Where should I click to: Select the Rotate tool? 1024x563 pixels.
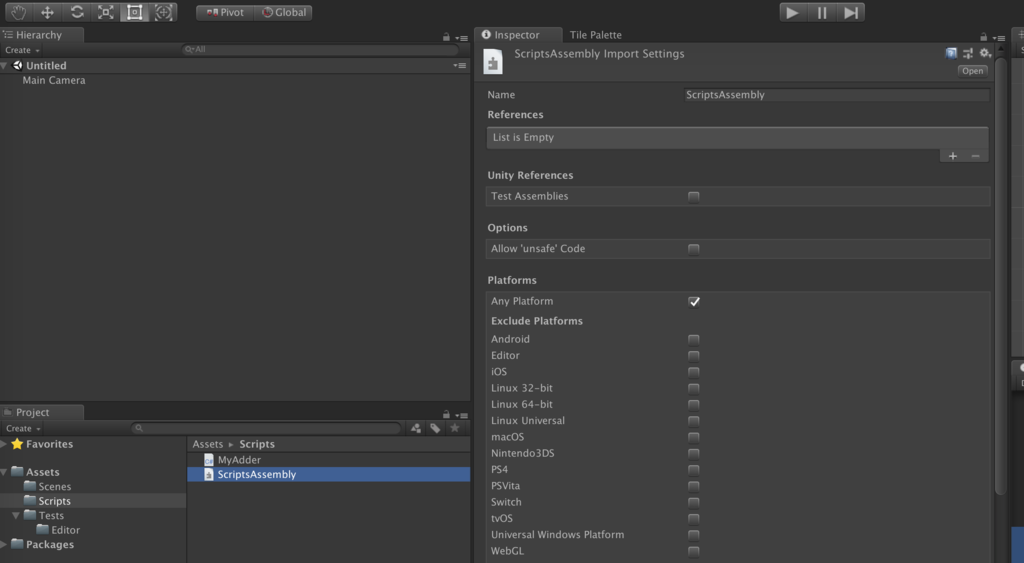(x=76, y=12)
